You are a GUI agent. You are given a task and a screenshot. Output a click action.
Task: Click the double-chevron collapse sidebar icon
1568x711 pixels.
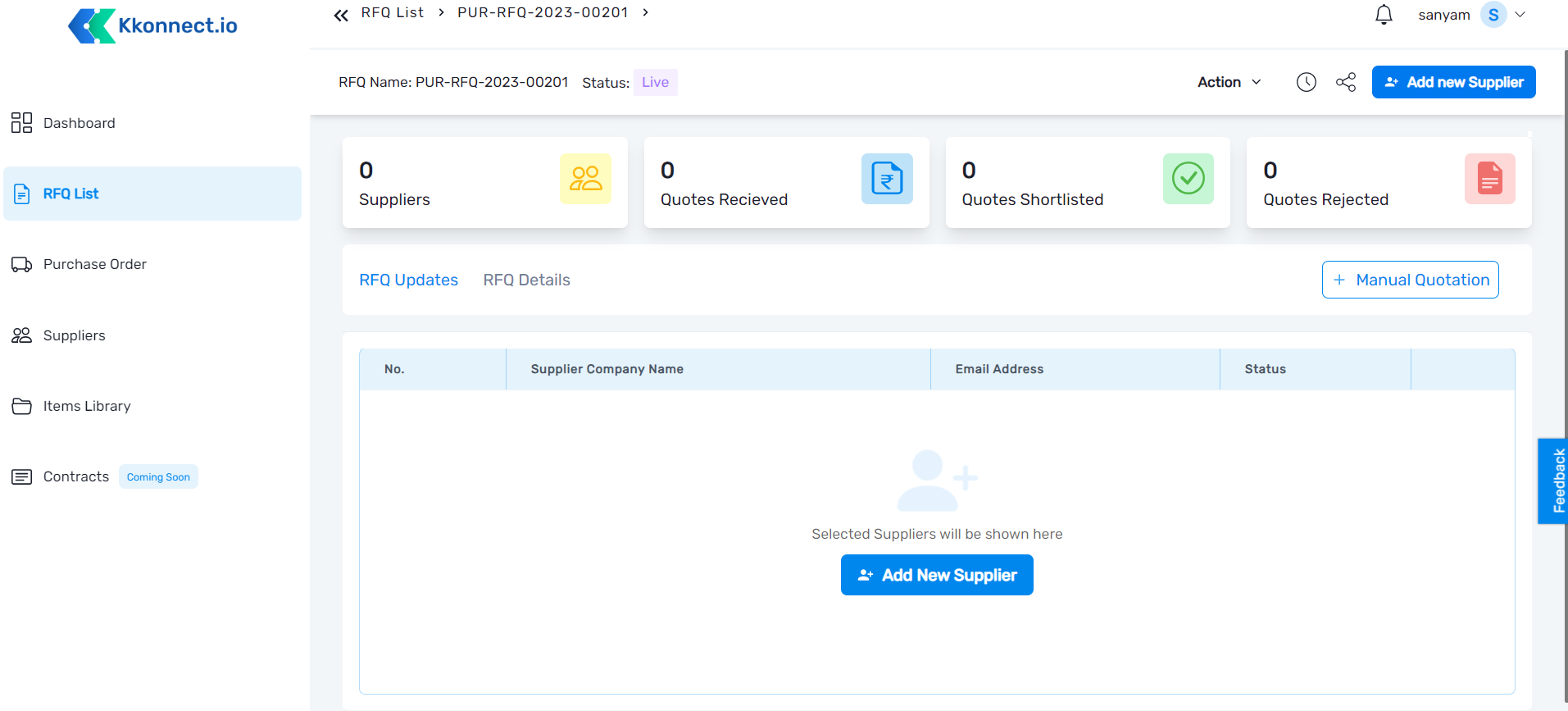point(341,15)
